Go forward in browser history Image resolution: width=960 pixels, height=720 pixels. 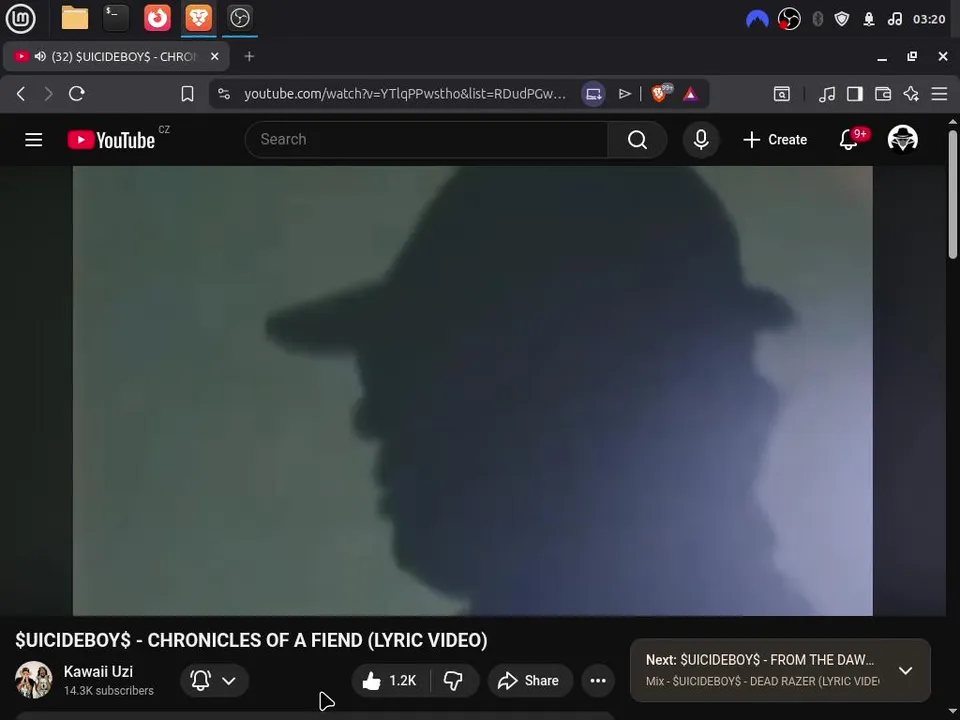(x=48, y=94)
